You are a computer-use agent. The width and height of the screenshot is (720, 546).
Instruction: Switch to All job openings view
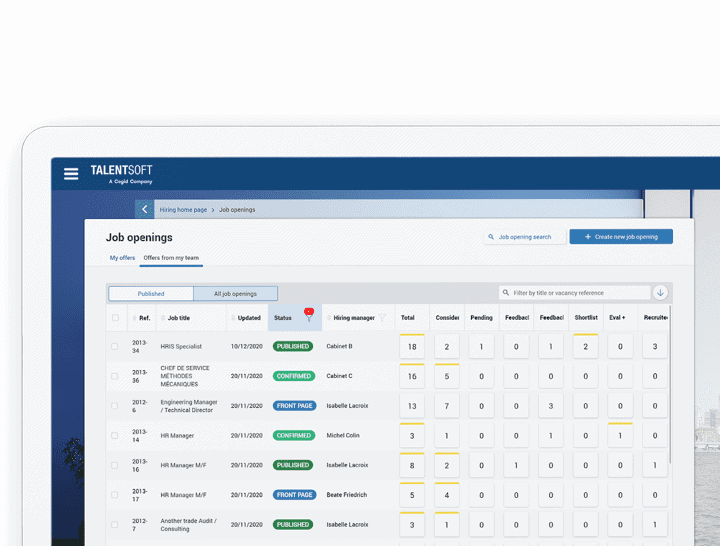point(235,294)
